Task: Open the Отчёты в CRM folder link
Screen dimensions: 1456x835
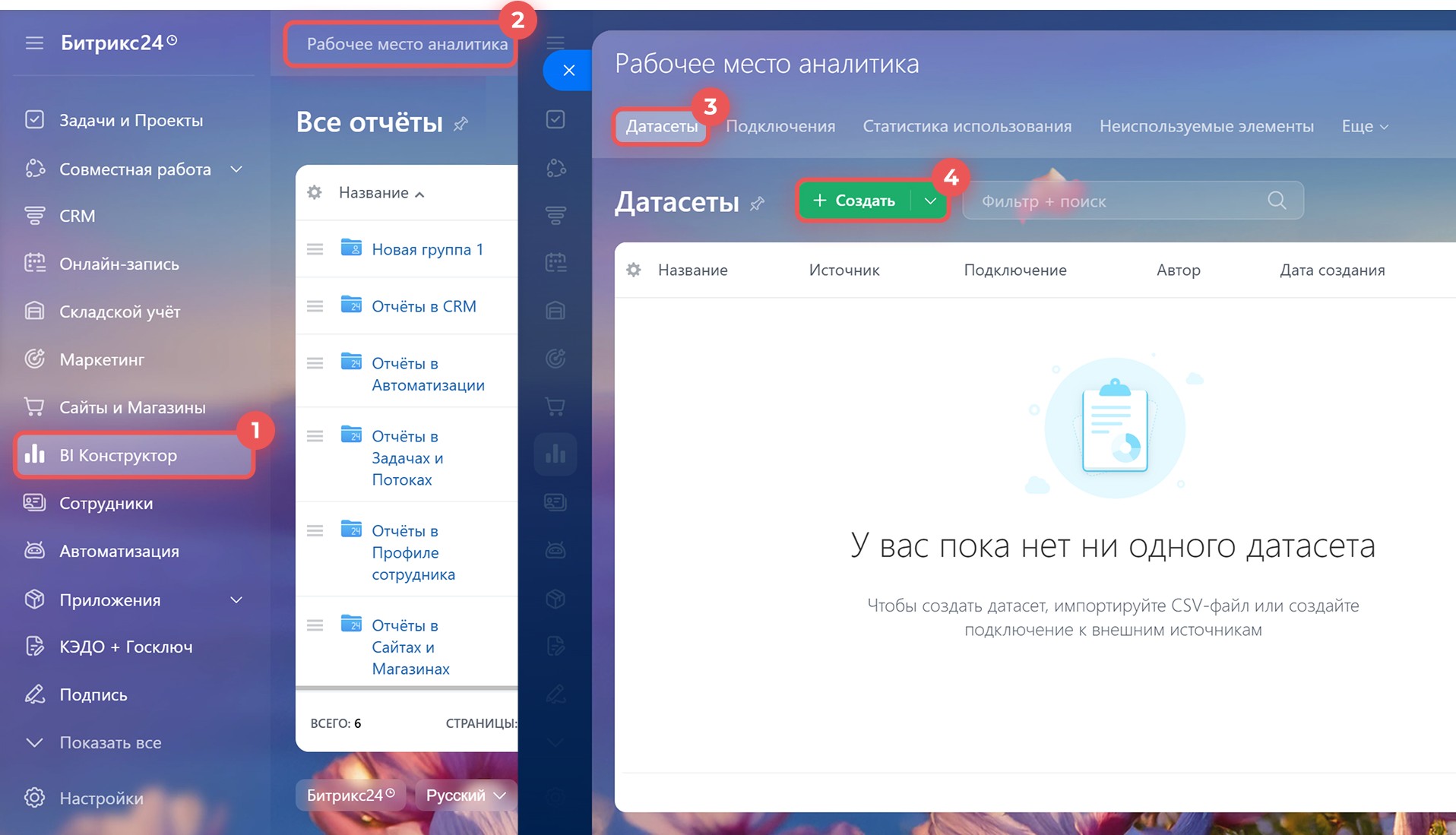Action: (x=423, y=307)
